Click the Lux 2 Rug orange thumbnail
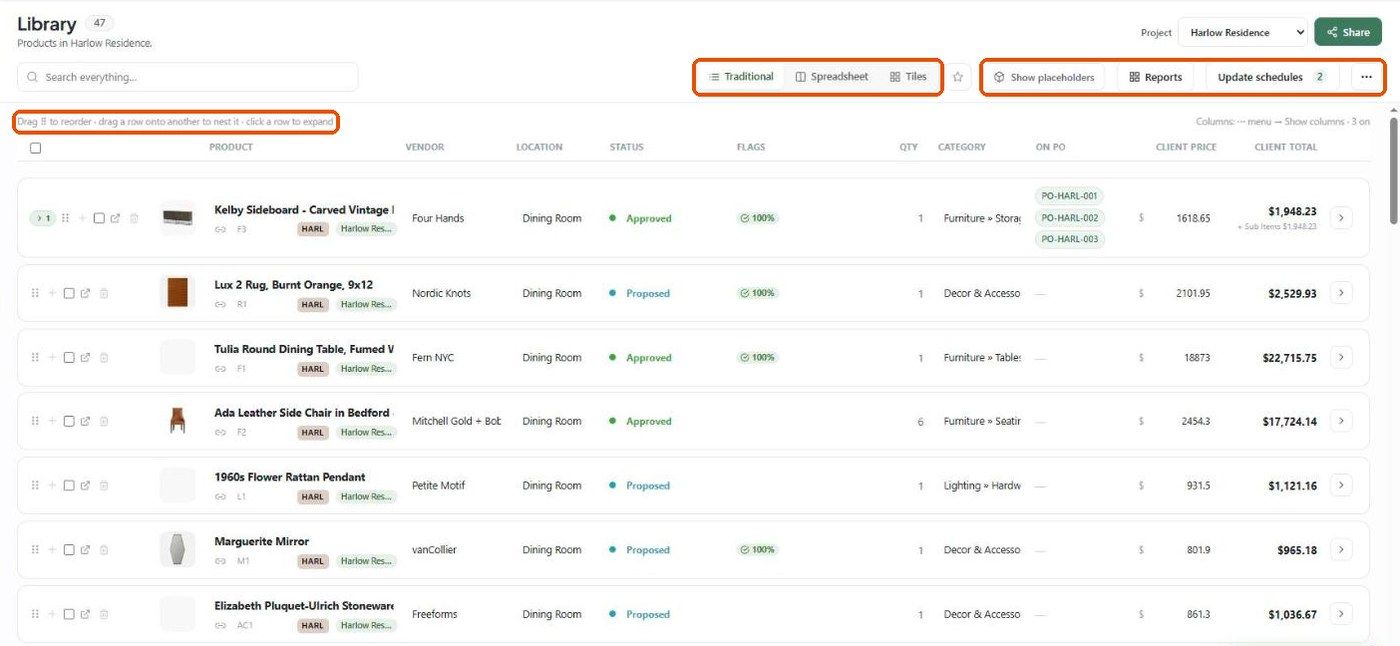Viewport: 1400px width, 646px height. click(178, 293)
